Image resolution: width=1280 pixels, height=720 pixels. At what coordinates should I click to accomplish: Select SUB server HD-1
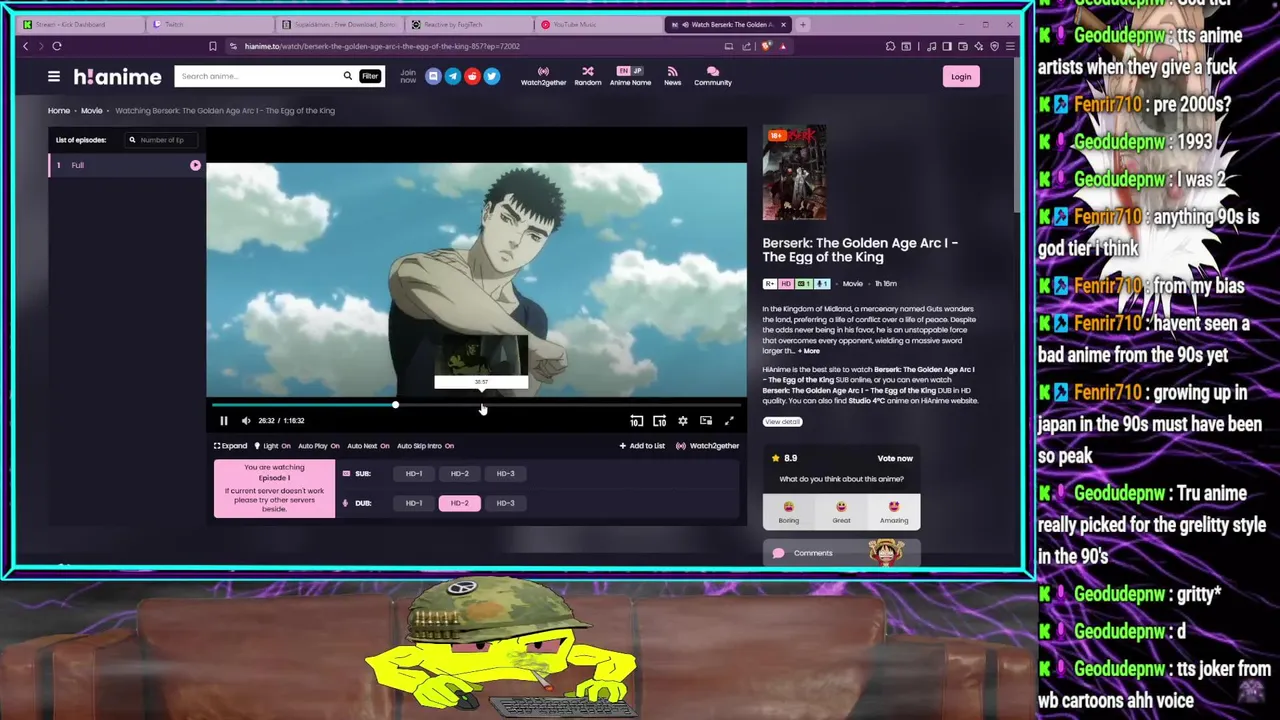coord(414,474)
